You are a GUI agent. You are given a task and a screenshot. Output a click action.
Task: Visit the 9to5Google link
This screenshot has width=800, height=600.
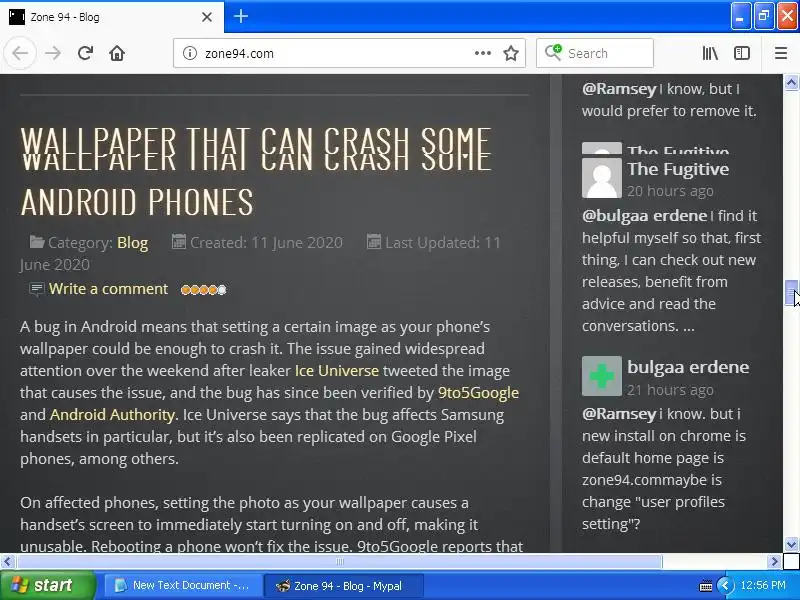tap(479, 392)
